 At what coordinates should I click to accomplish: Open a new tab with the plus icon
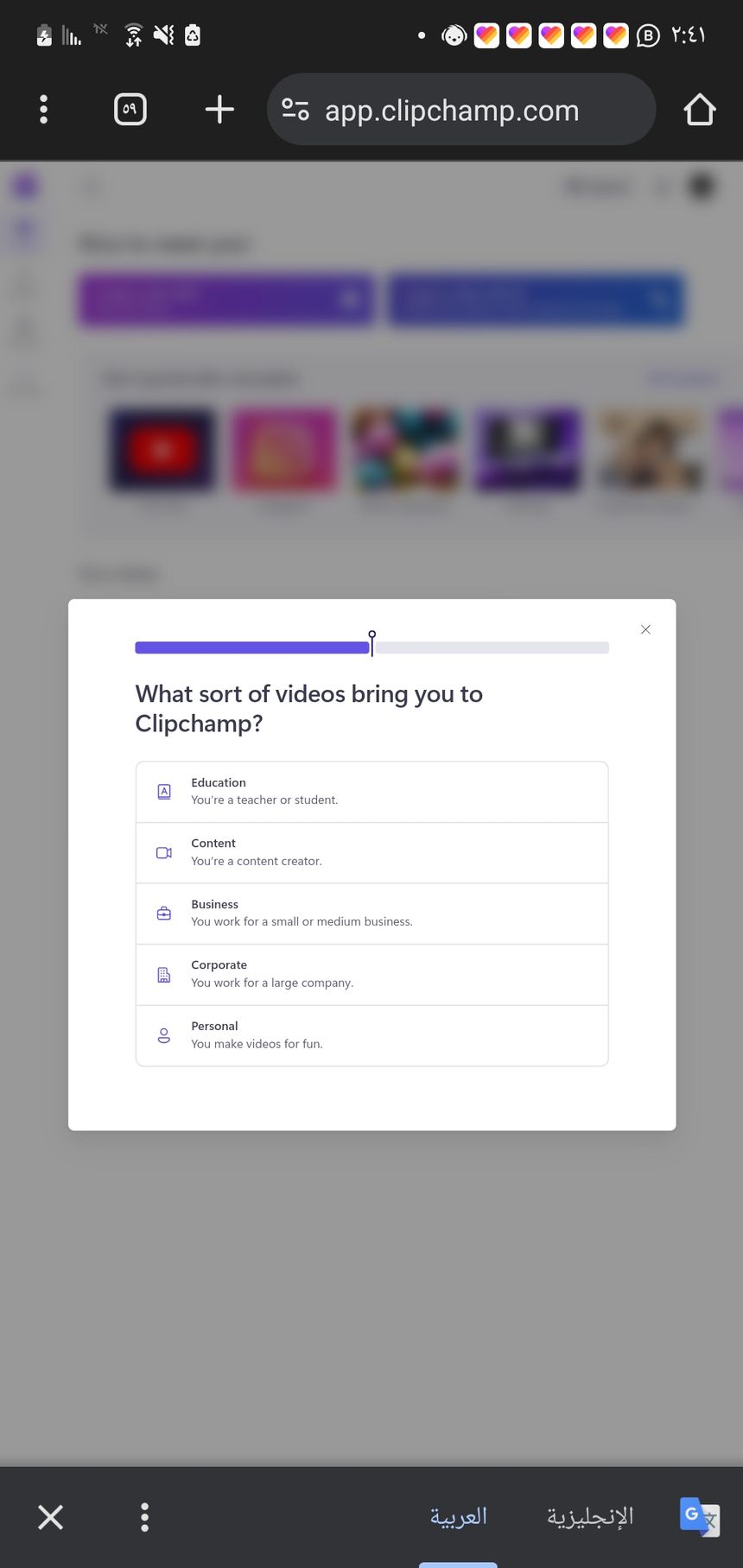[219, 110]
